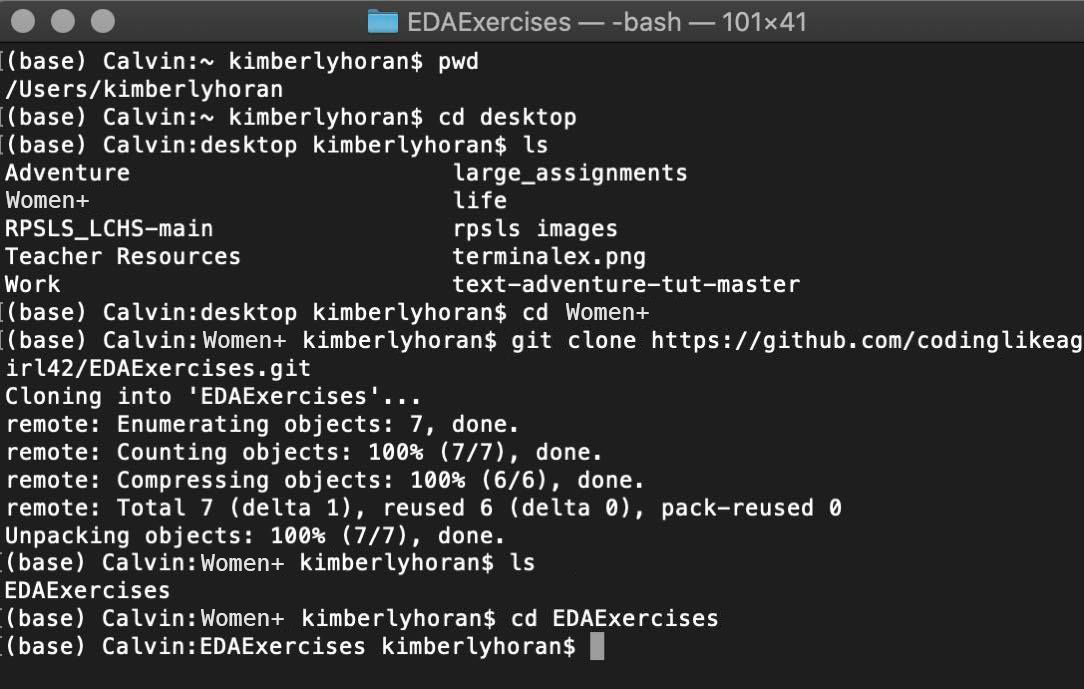
Task: Click the green zoom window button
Action: point(102,21)
